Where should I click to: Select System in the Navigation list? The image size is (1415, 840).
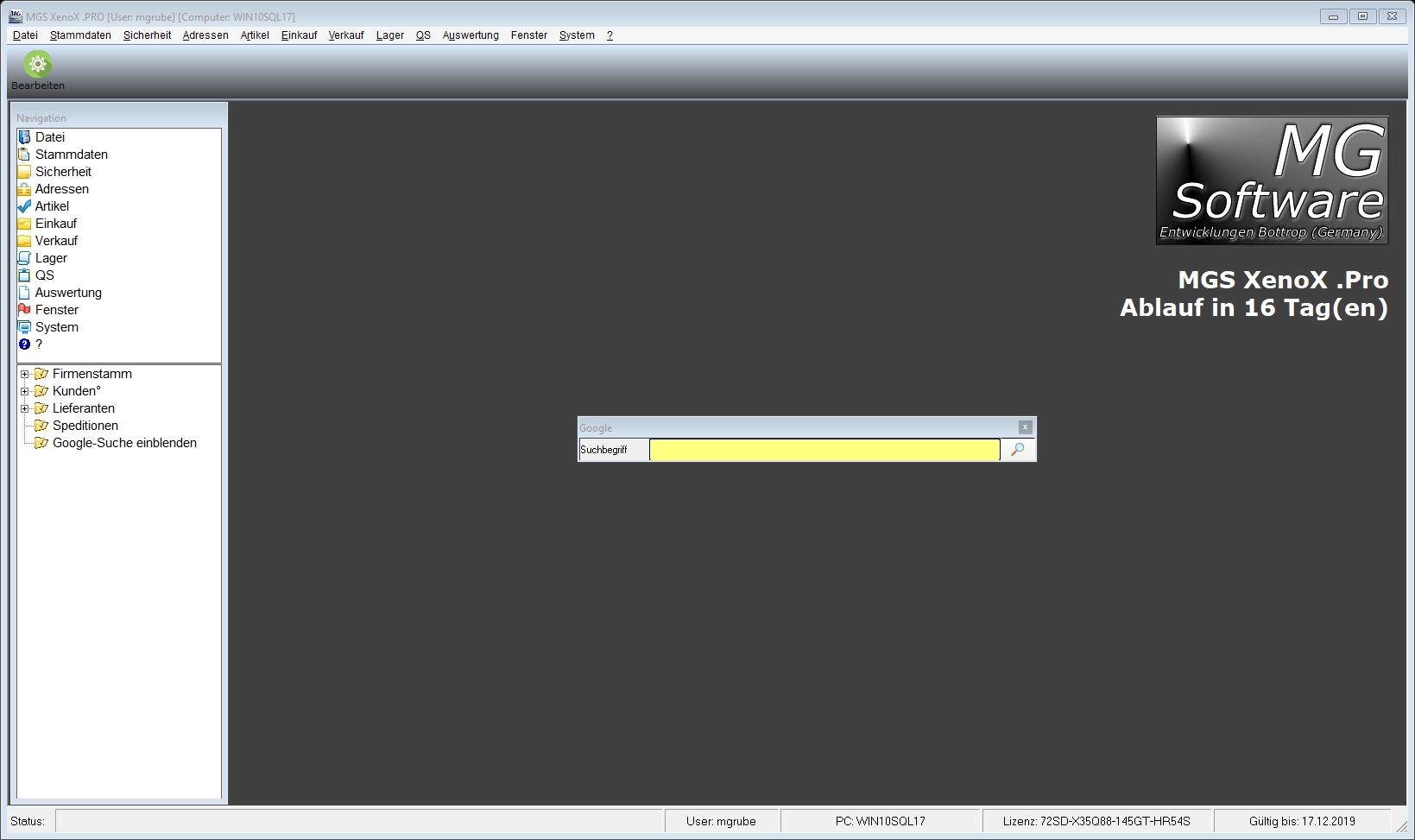pos(57,327)
